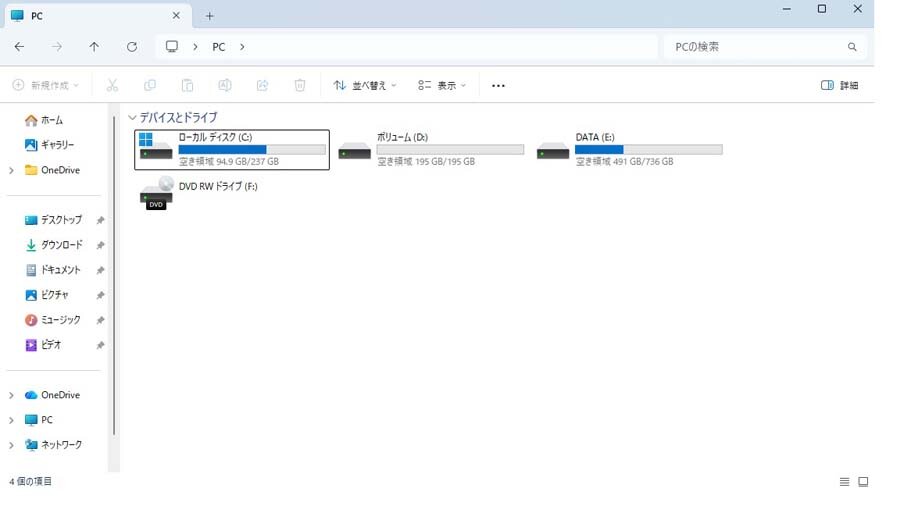This screenshot has width=900, height=506.
Task: Click the 4 個の項目 status text
Action: [30, 482]
